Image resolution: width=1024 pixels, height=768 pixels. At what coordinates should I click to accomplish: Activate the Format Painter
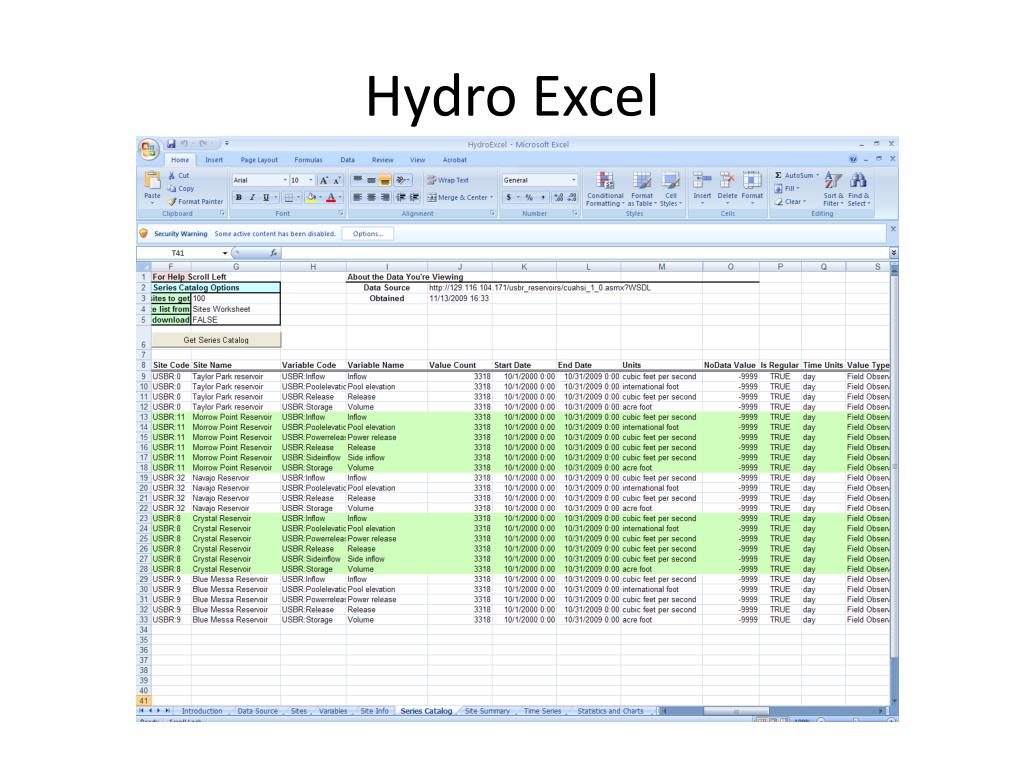click(x=195, y=201)
